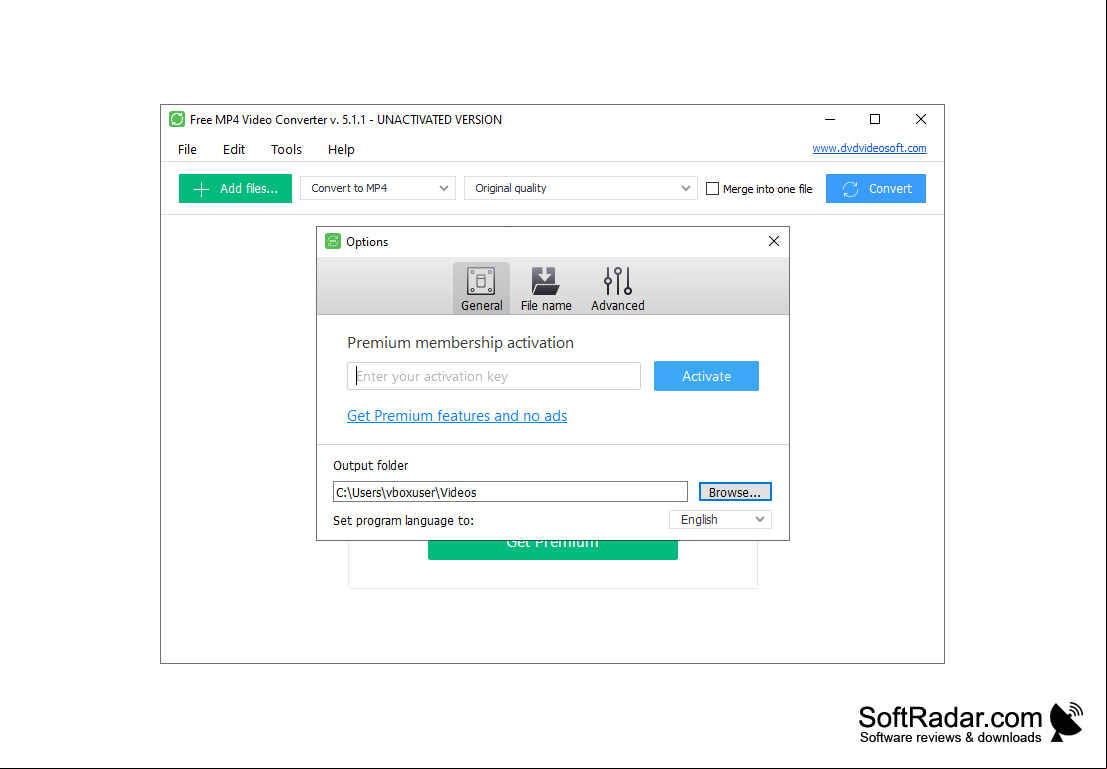This screenshot has height=769, width=1107.
Task: Click the Free MP4 Video Converter app icon
Action: click(176, 119)
